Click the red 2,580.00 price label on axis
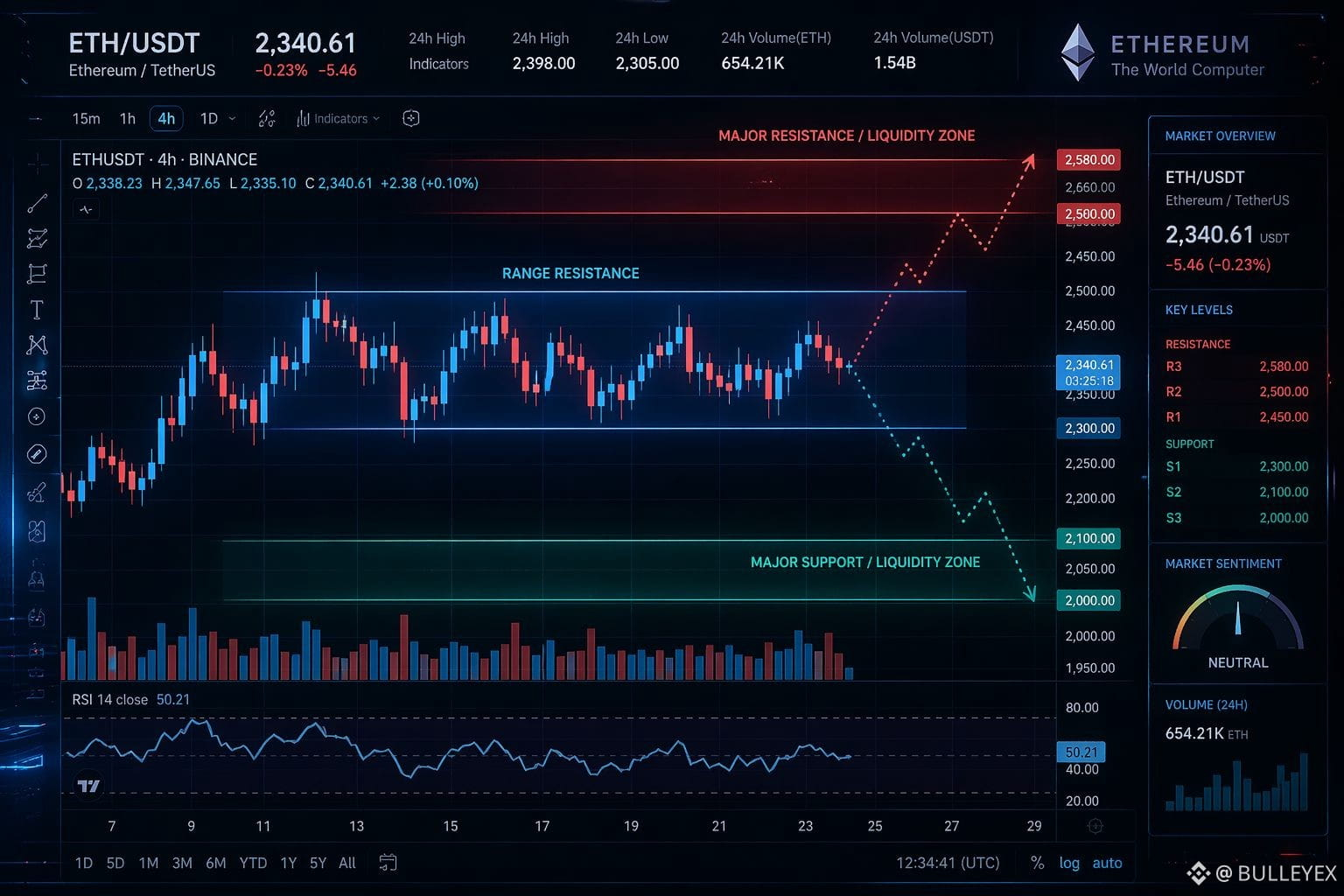1344x896 pixels. [1089, 160]
